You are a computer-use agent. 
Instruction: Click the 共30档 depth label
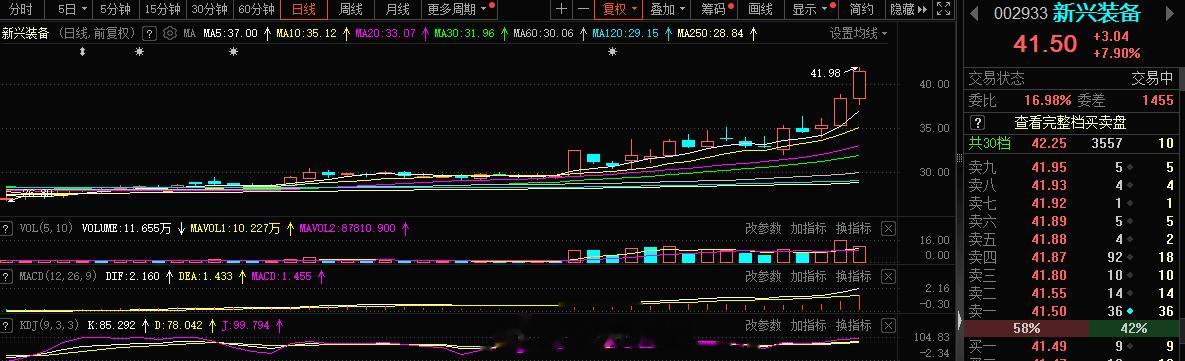(989, 143)
